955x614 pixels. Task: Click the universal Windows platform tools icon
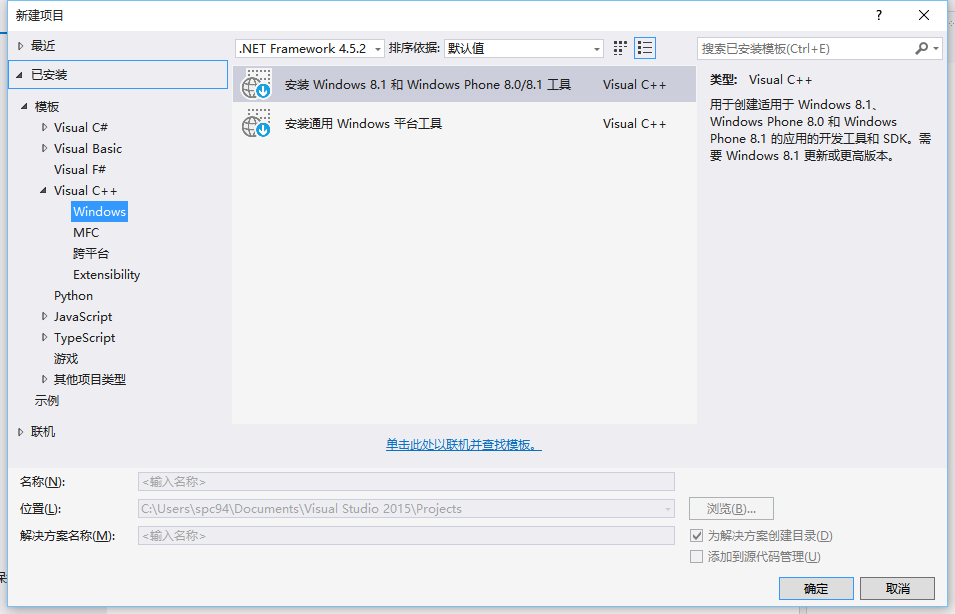(256, 123)
